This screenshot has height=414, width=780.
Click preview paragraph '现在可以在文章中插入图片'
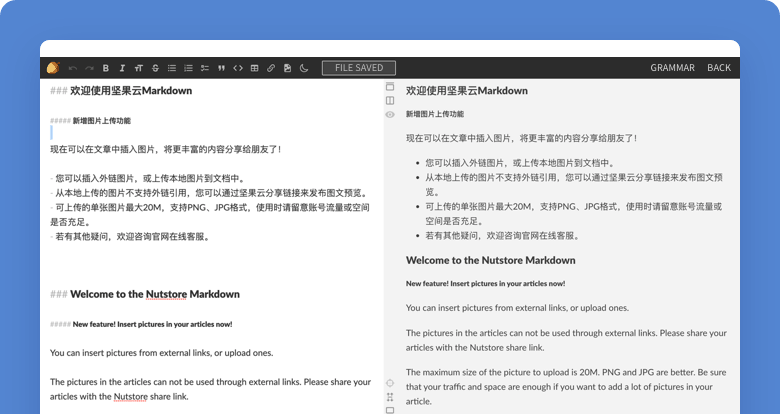521,138
